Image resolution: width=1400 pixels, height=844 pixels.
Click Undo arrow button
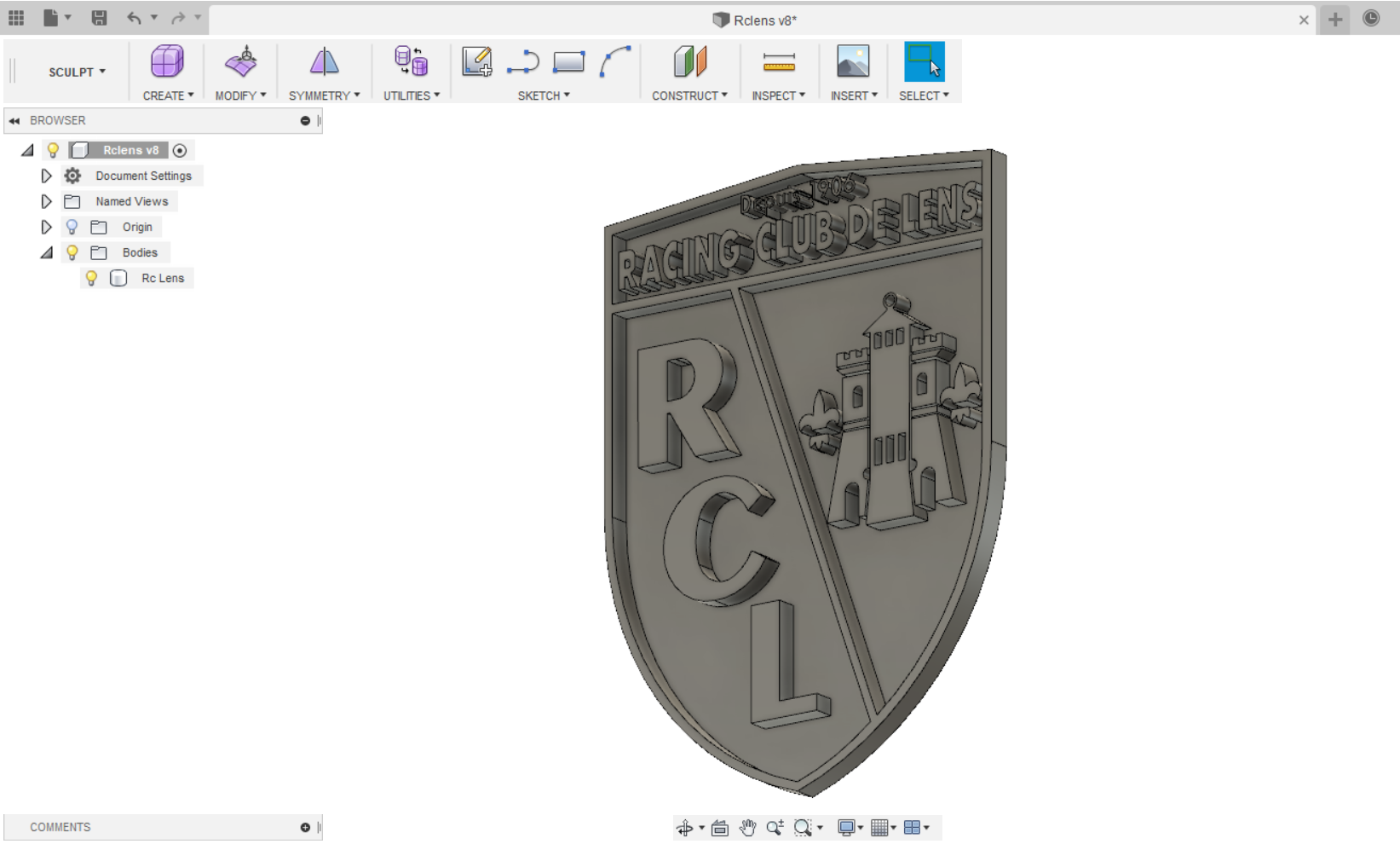tap(134, 18)
